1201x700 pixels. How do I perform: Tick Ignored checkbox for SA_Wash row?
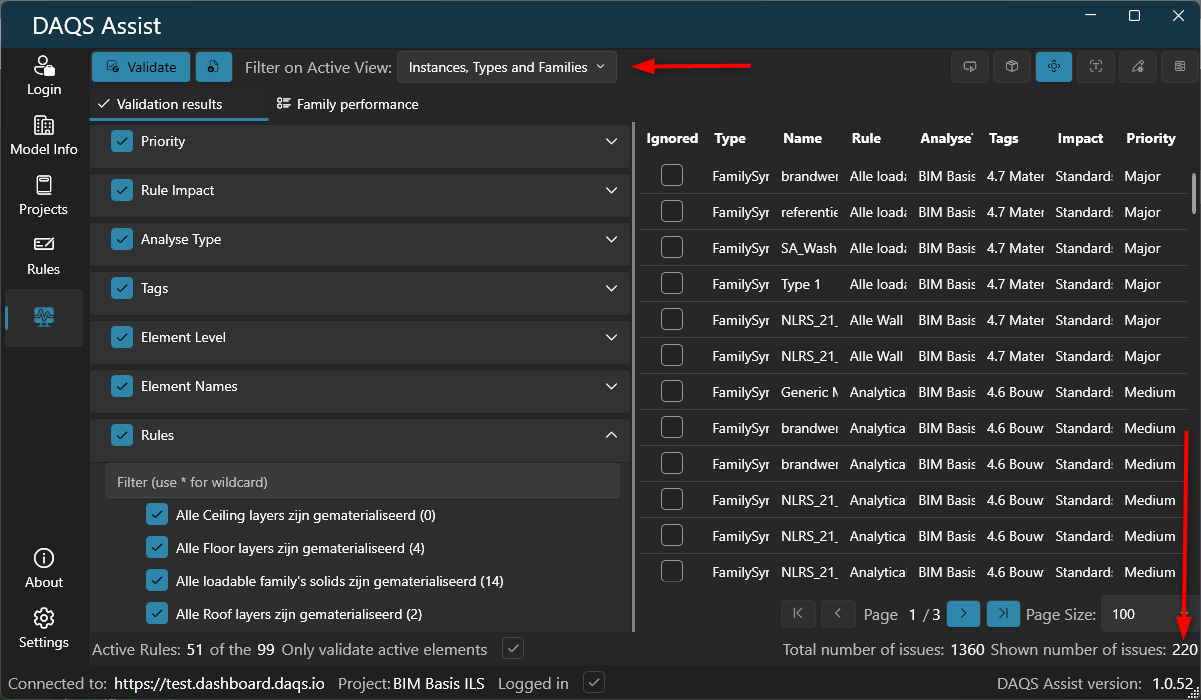coord(672,248)
